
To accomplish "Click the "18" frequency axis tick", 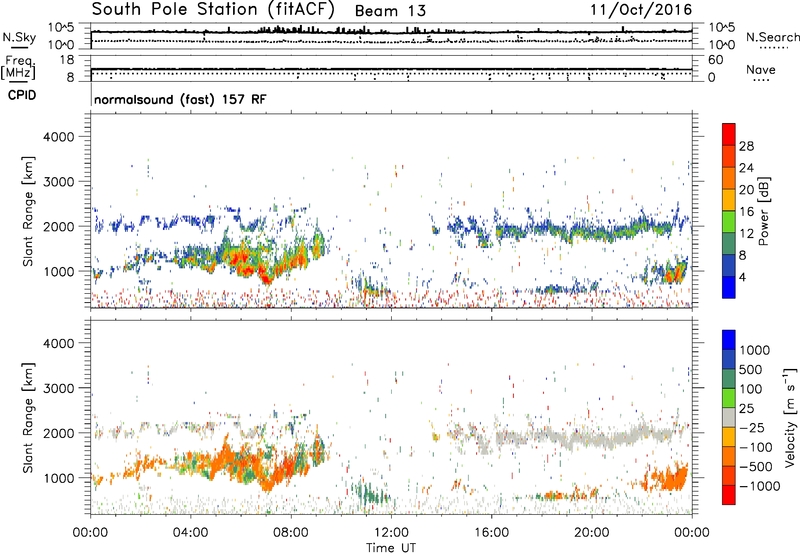I will 67,60.
